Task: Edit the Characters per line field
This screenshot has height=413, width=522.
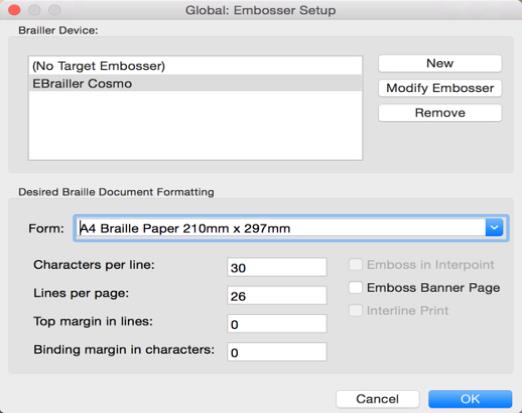Action: (277, 267)
